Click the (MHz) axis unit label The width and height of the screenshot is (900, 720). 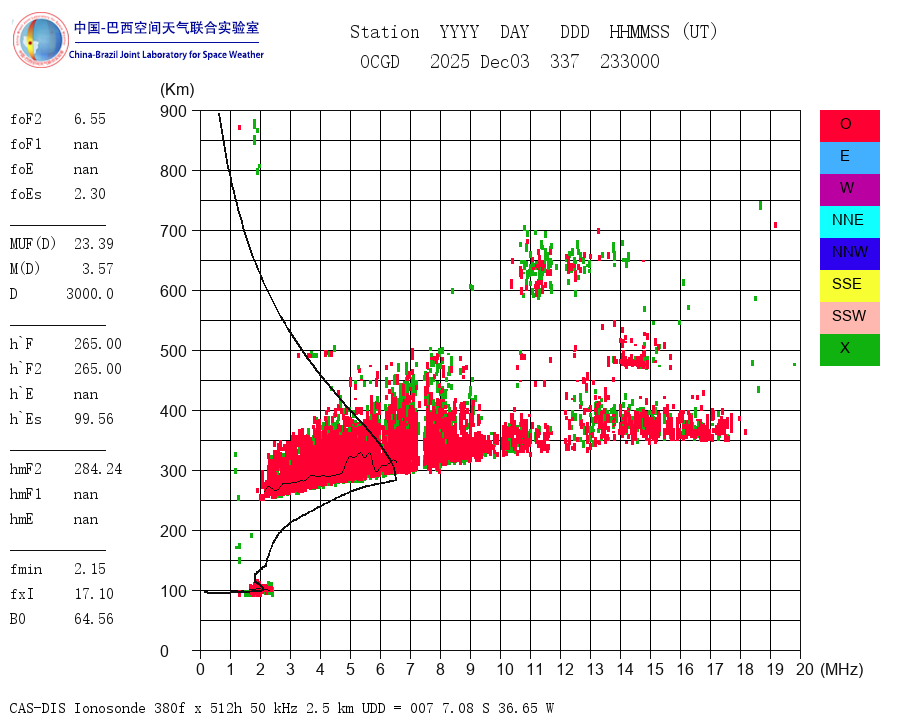[841, 669]
